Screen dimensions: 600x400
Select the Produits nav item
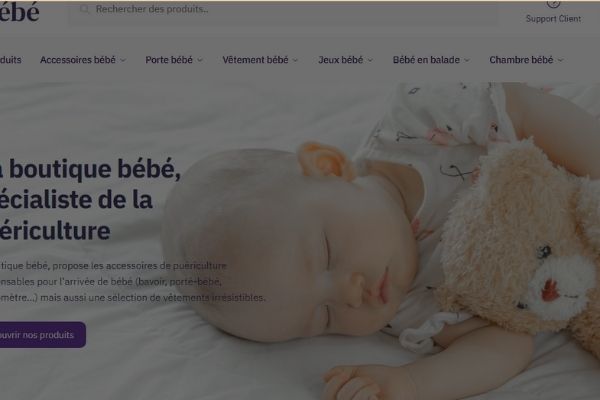(x=11, y=60)
